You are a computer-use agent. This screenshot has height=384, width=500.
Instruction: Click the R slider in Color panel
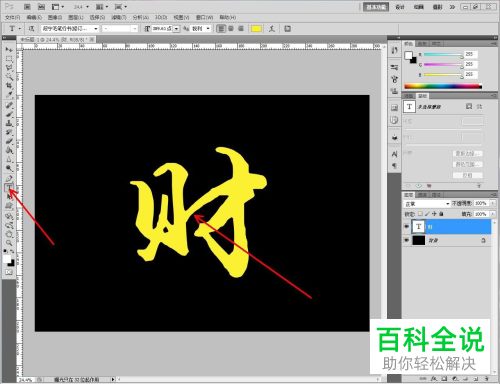tap(443, 54)
